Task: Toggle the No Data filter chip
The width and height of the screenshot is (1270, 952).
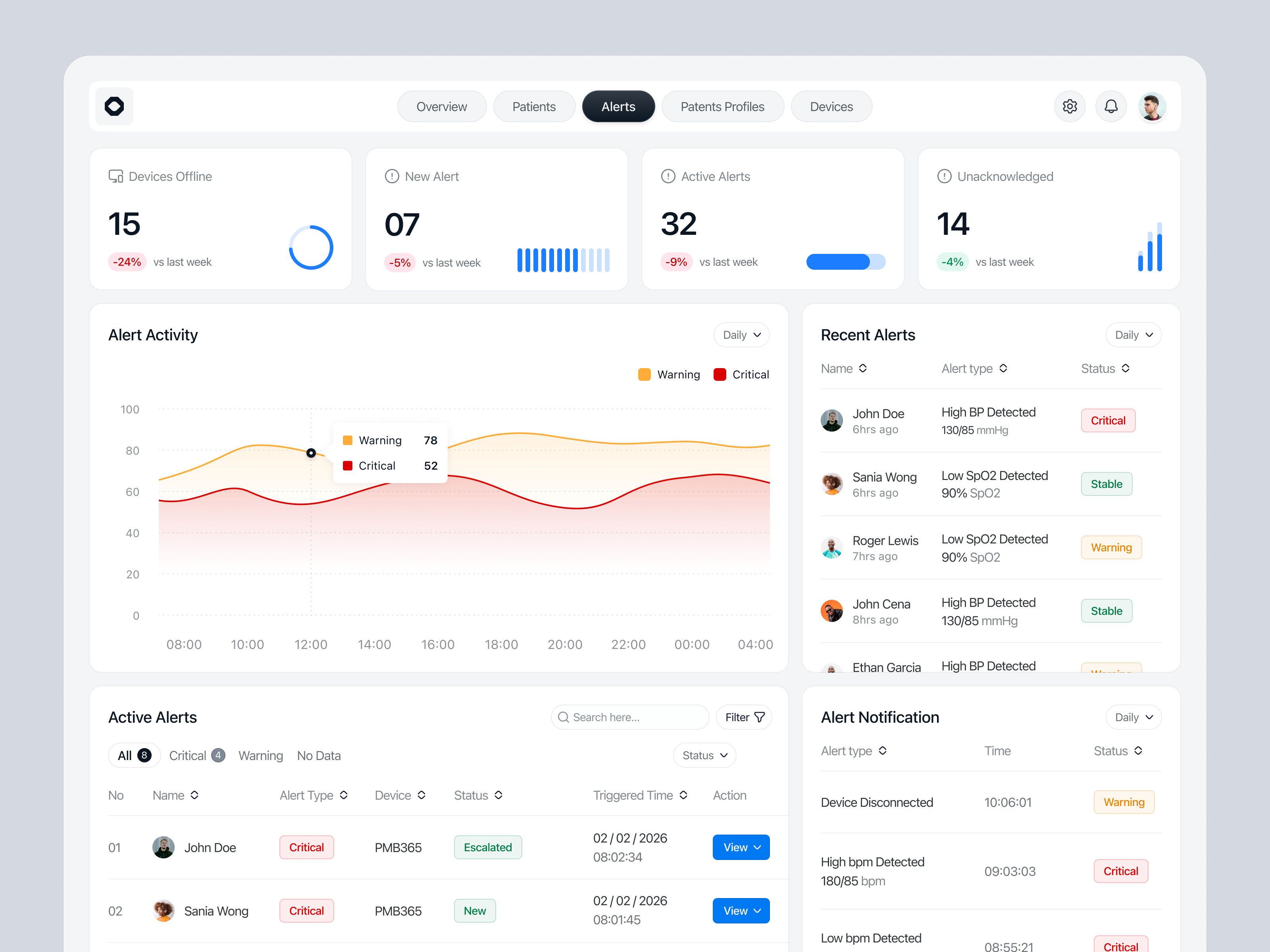Action: pyautogui.click(x=319, y=755)
